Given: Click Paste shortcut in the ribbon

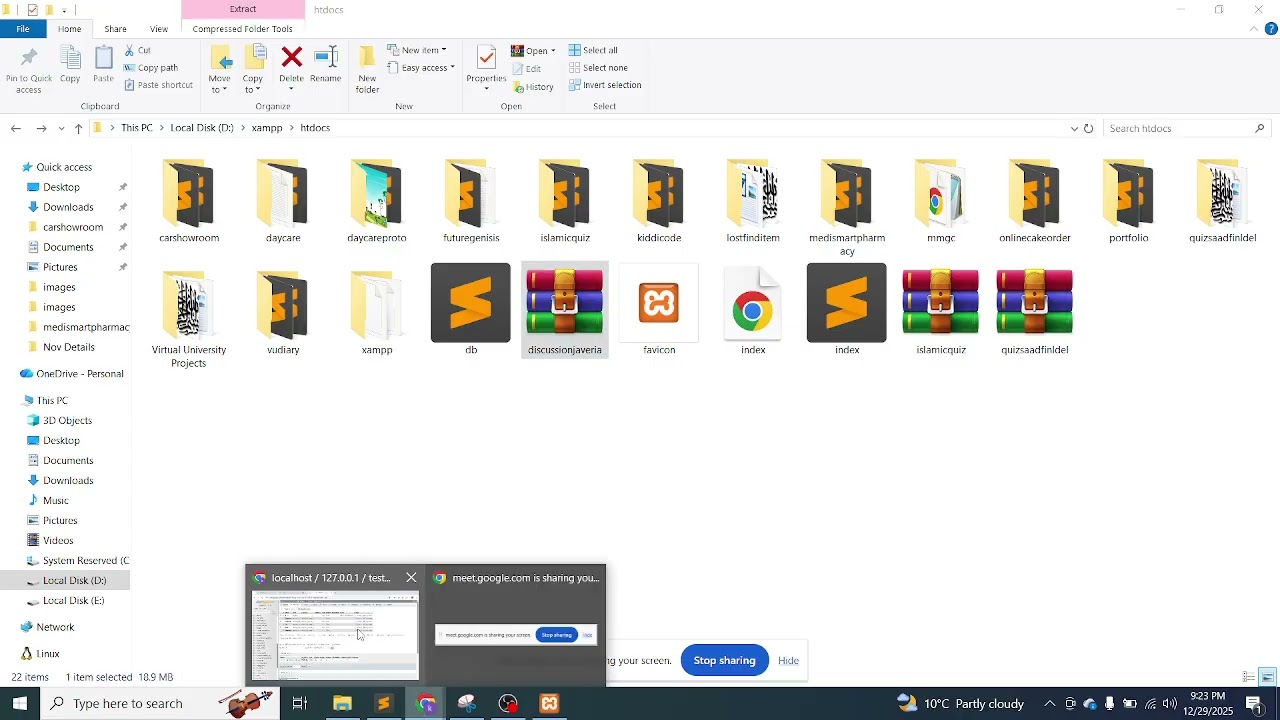Looking at the screenshot, I should pyautogui.click(x=158, y=85).
